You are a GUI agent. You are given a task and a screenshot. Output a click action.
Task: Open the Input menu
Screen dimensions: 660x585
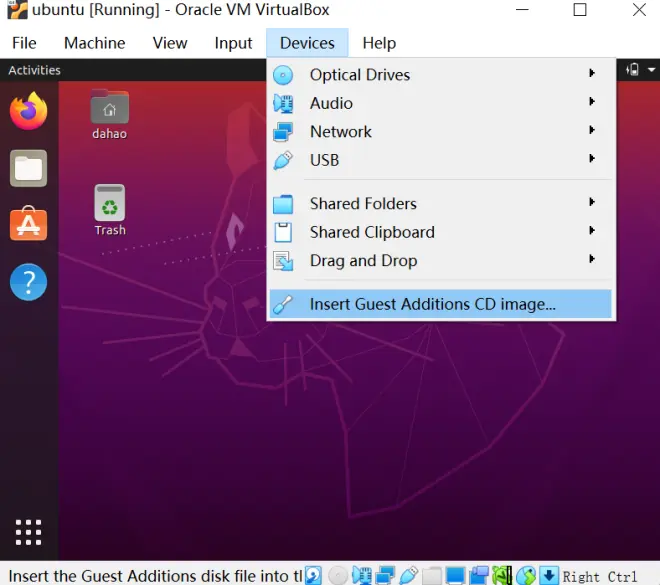[x=233, y=43]
